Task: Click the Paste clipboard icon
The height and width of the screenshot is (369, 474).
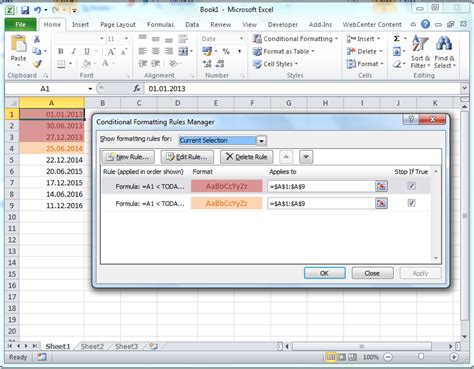Action: point(18,44)
